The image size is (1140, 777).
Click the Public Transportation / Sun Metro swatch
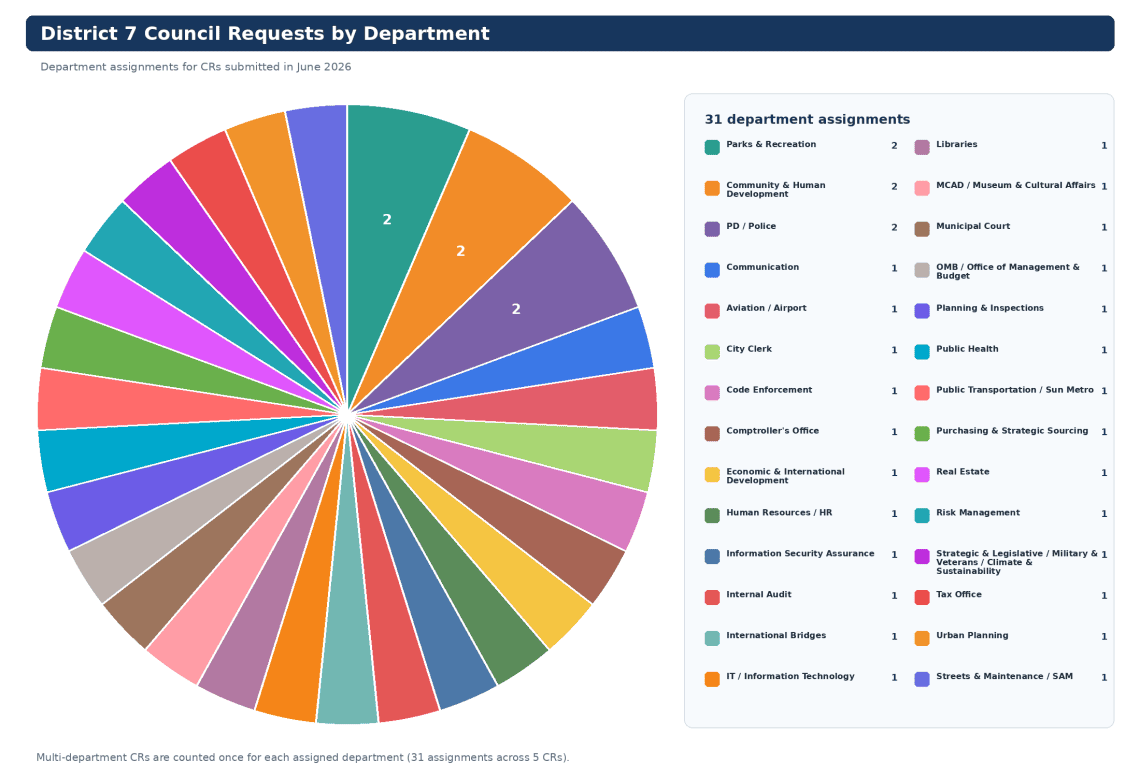pyautogui.click(x=922, y=392)
